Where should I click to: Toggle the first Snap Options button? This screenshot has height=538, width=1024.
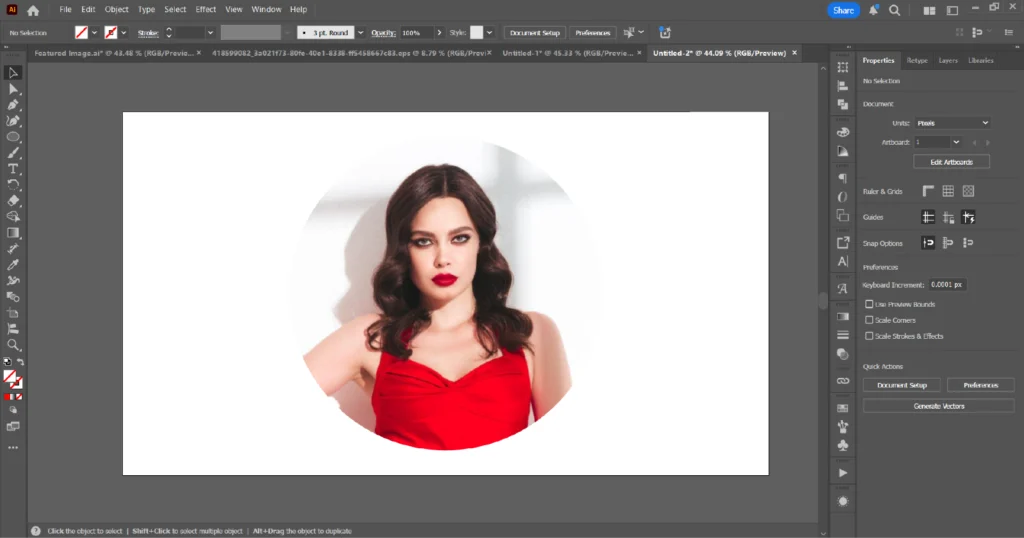click(x=928, y=243)
